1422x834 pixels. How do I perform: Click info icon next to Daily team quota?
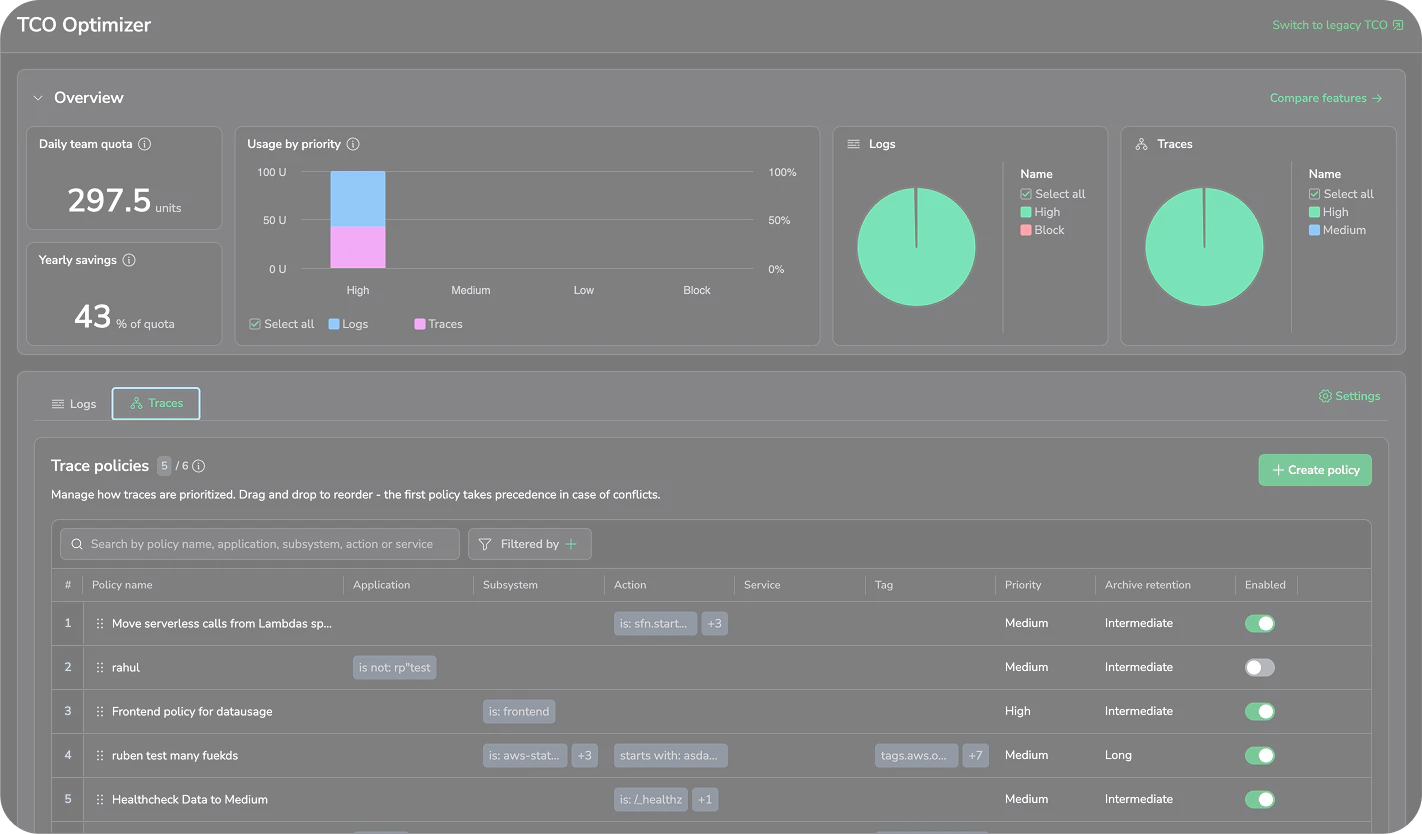pyautogui.click(x=145, y=144)
